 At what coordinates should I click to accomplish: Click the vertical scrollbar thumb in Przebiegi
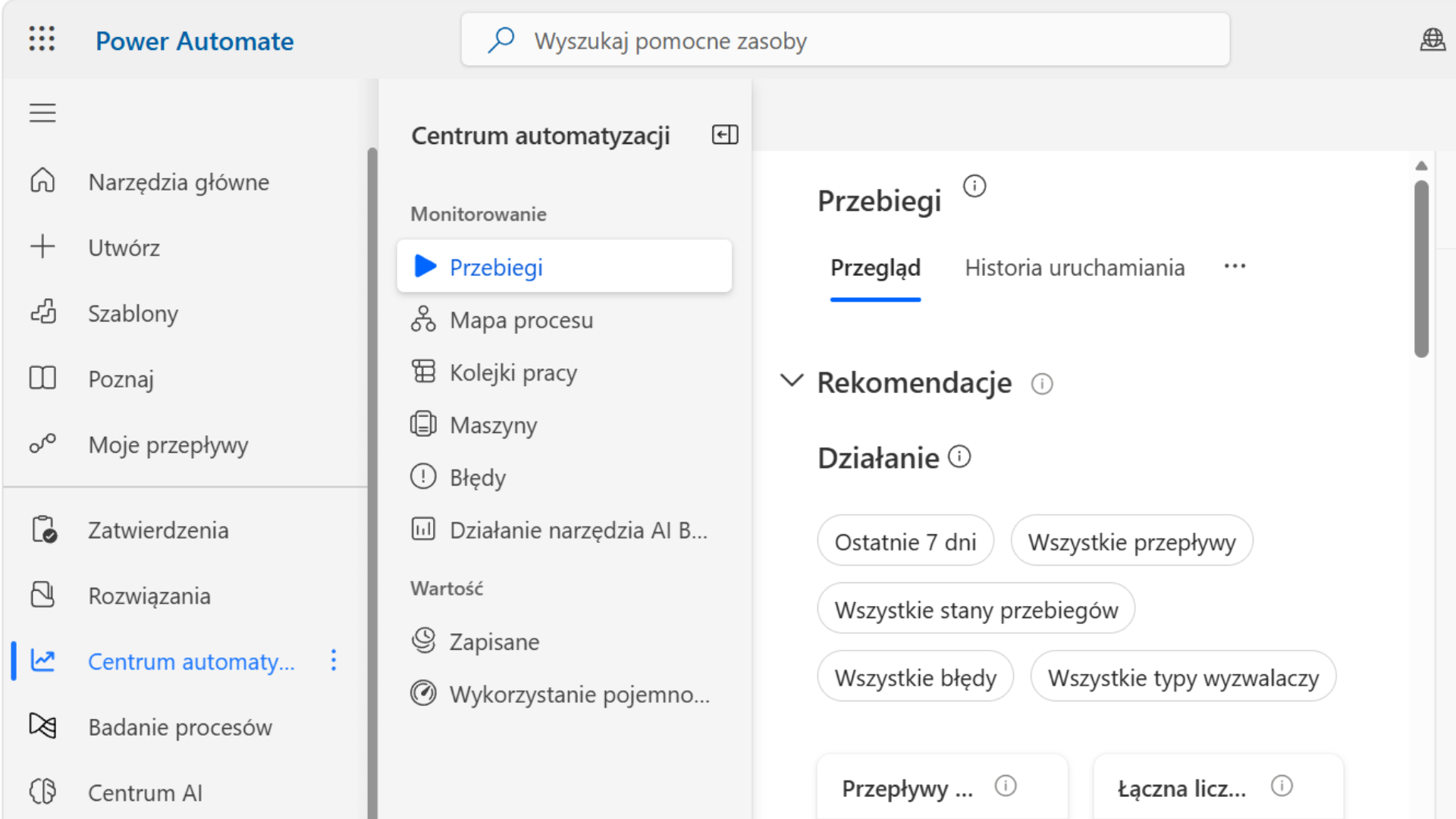point(1422,268)
